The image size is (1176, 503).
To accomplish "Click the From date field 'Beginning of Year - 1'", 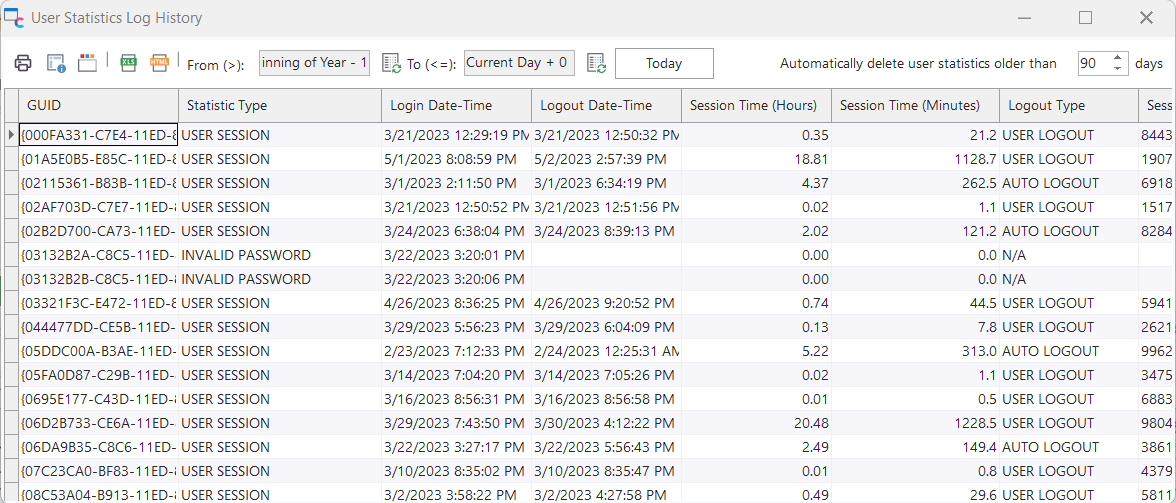I will [x=315, y=63].
